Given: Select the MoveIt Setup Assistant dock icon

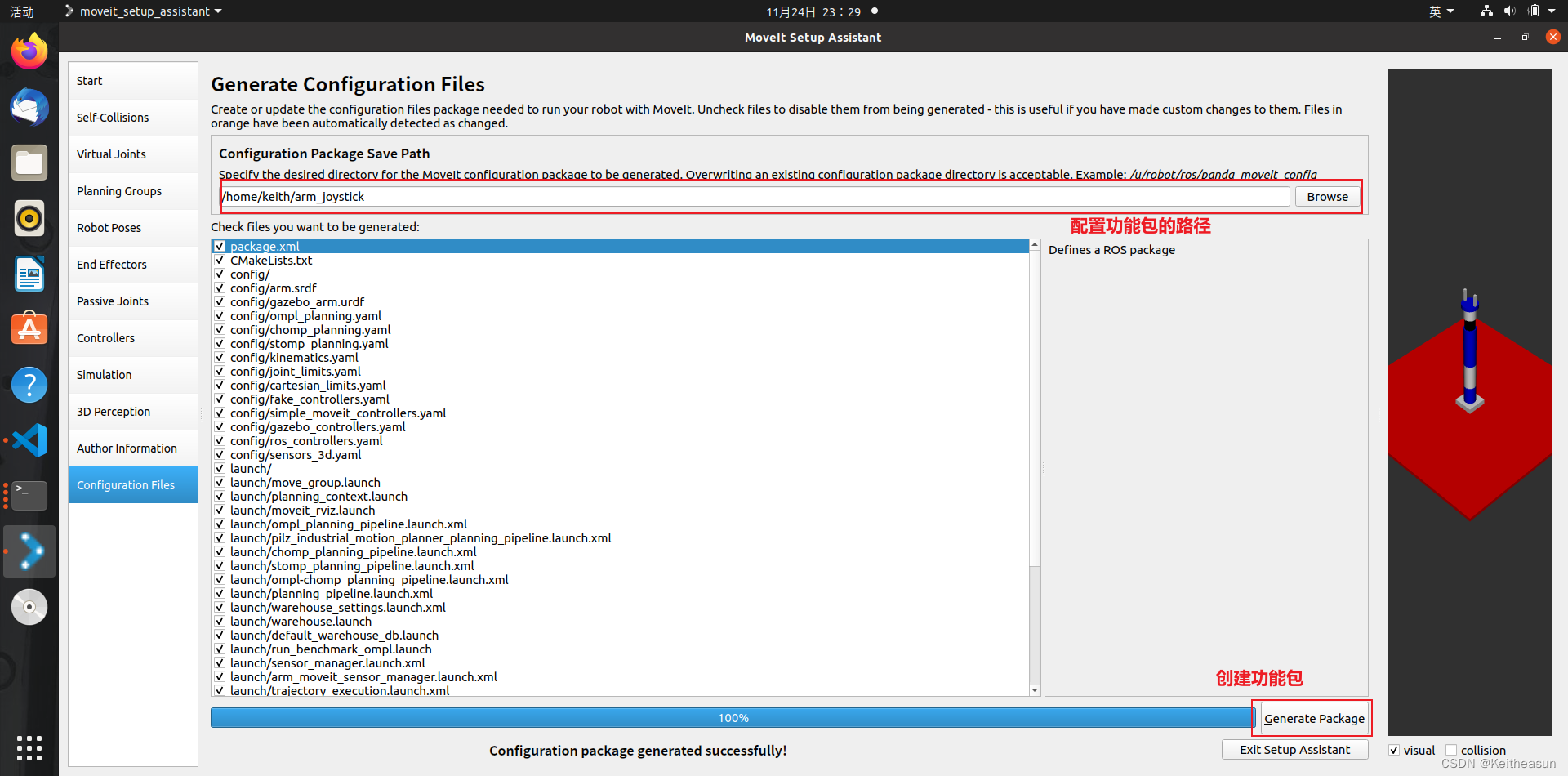Looking at the screenshot, I should tap(29, 551).
